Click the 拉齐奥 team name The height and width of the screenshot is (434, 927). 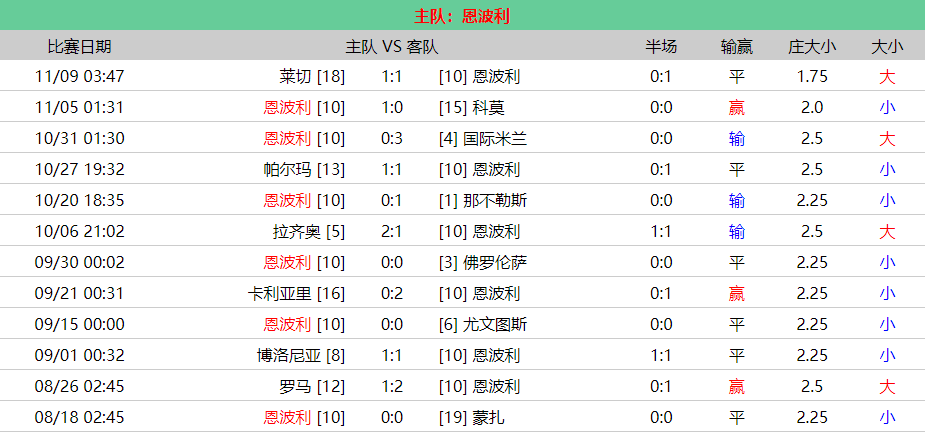(x=297, y=231)
